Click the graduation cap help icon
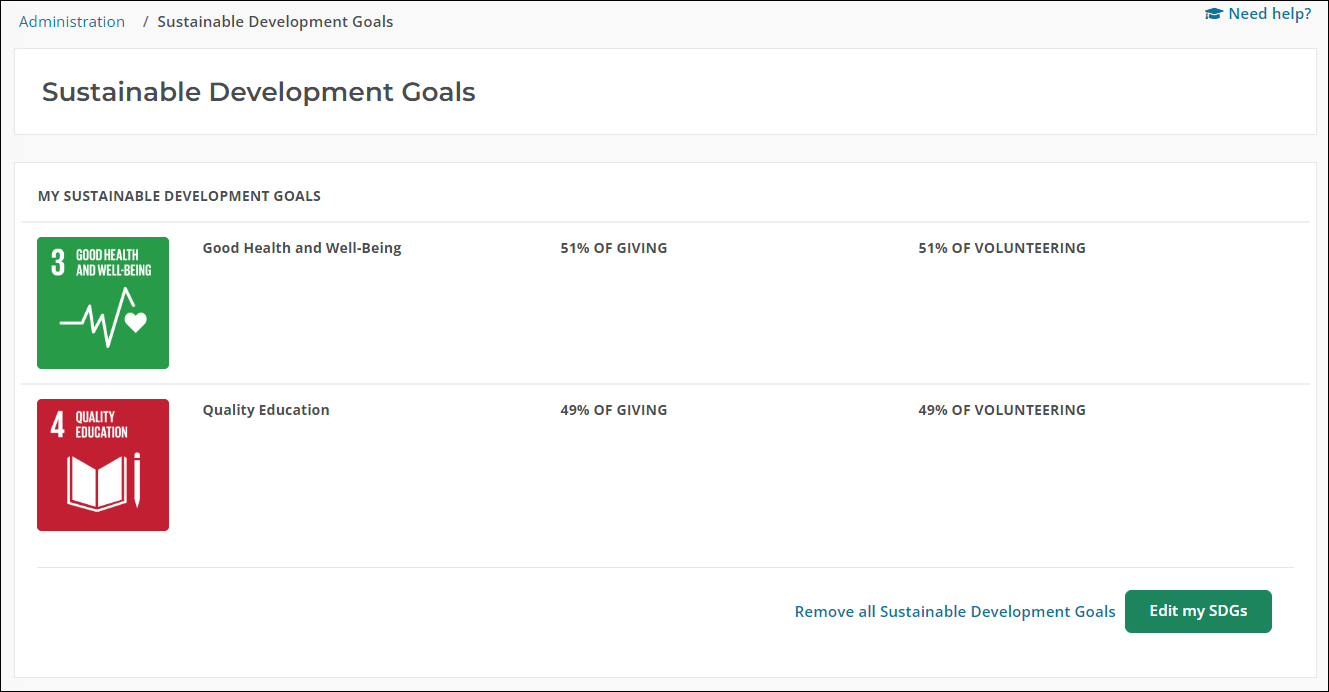Image resolution: width=1329 pixels, height=692 pixels. 1214,14
